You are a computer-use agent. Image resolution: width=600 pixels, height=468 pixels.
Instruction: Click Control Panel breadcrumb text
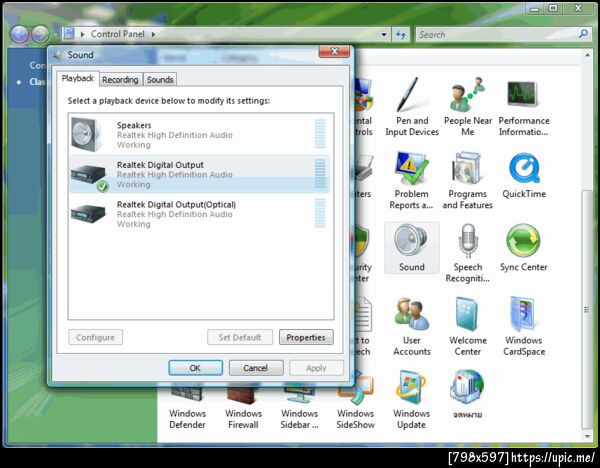coord(117,34)
